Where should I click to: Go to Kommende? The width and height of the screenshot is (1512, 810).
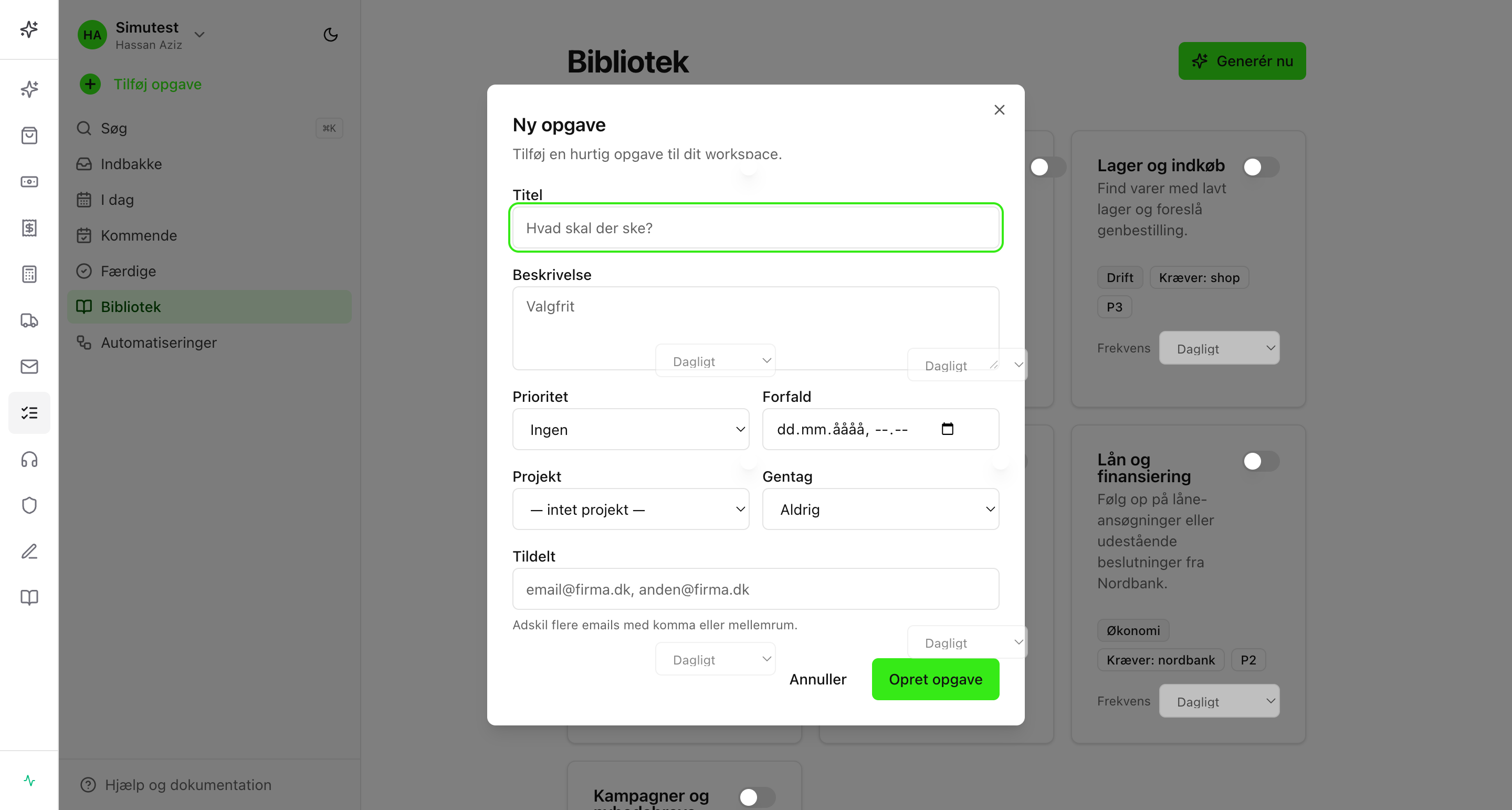[x=209, y=235]
